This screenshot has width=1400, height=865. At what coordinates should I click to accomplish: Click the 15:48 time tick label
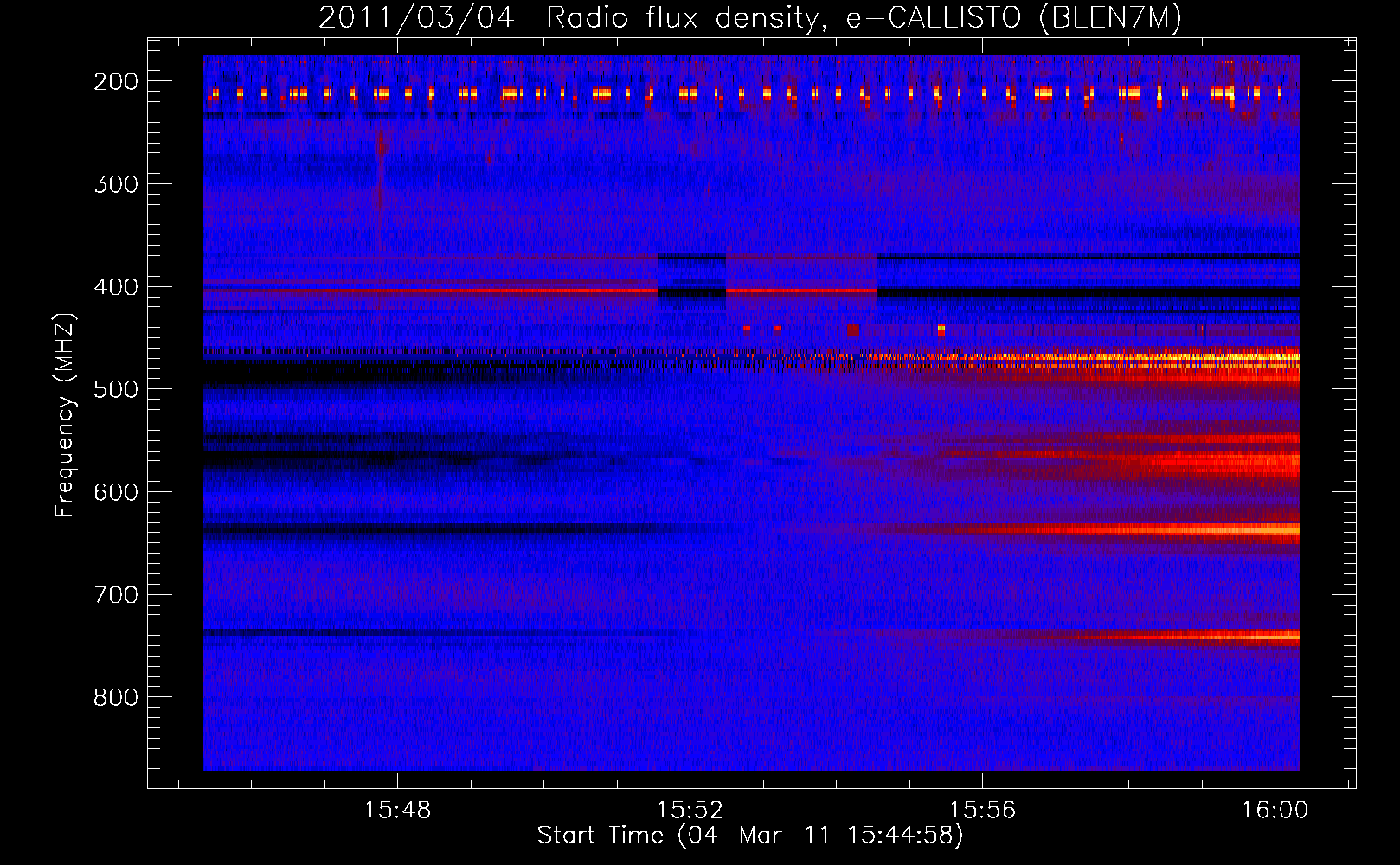pos(397,811)
